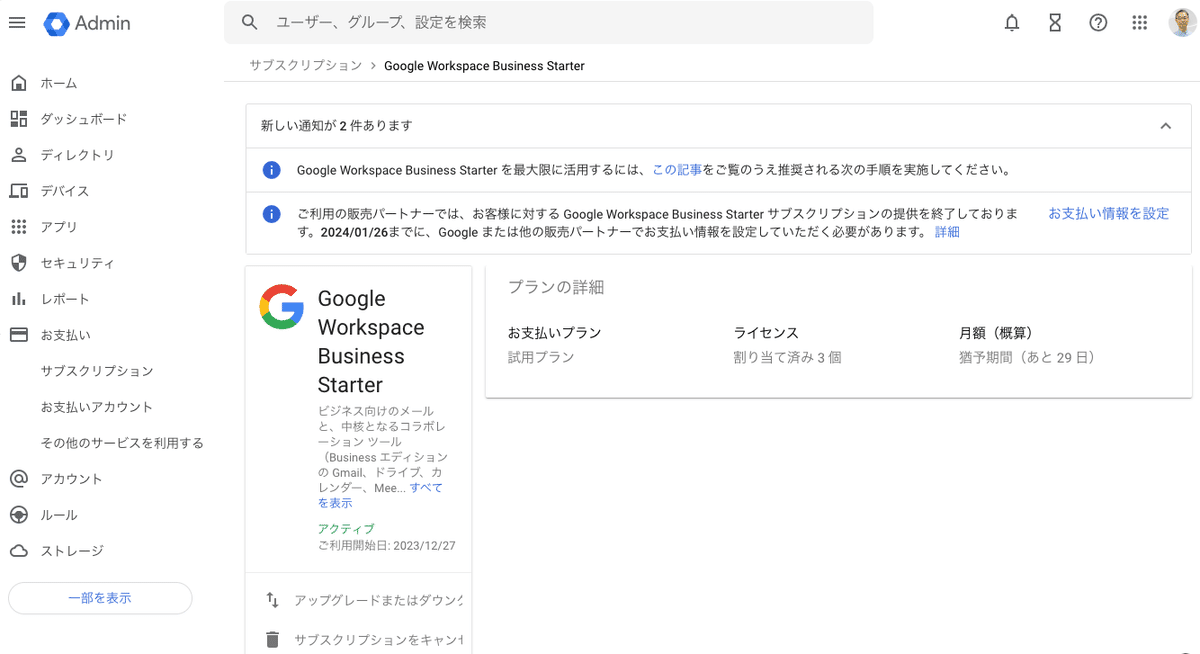Click the ストレージ cloud icon
This screenshot has width=1200, height=654.
(x=18, y=551)
